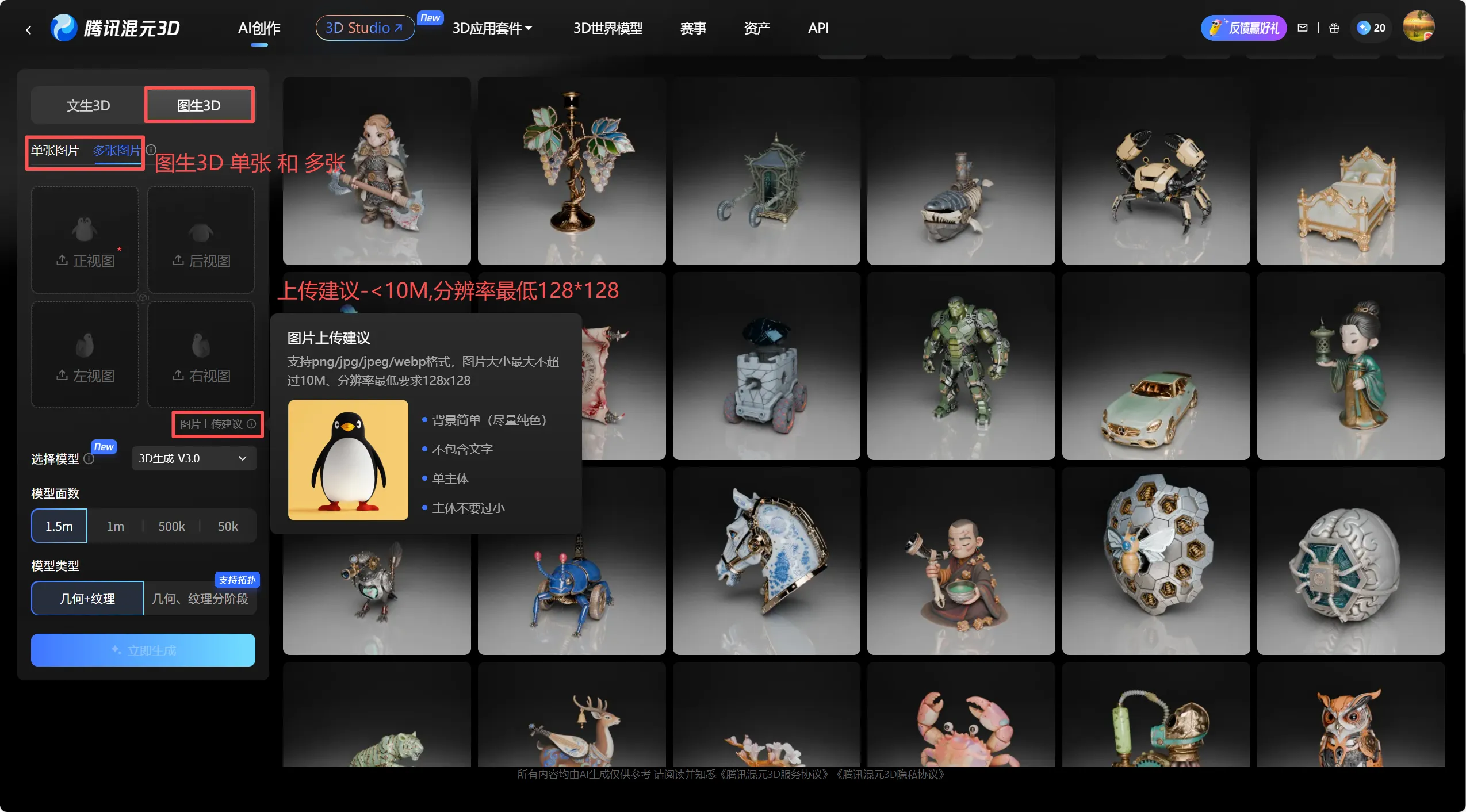The width and height of the screenshot is (1466, 812).
Task: Click info icon beside 选择模型 label
Action: pyautogui.click(x=89, y=458)
